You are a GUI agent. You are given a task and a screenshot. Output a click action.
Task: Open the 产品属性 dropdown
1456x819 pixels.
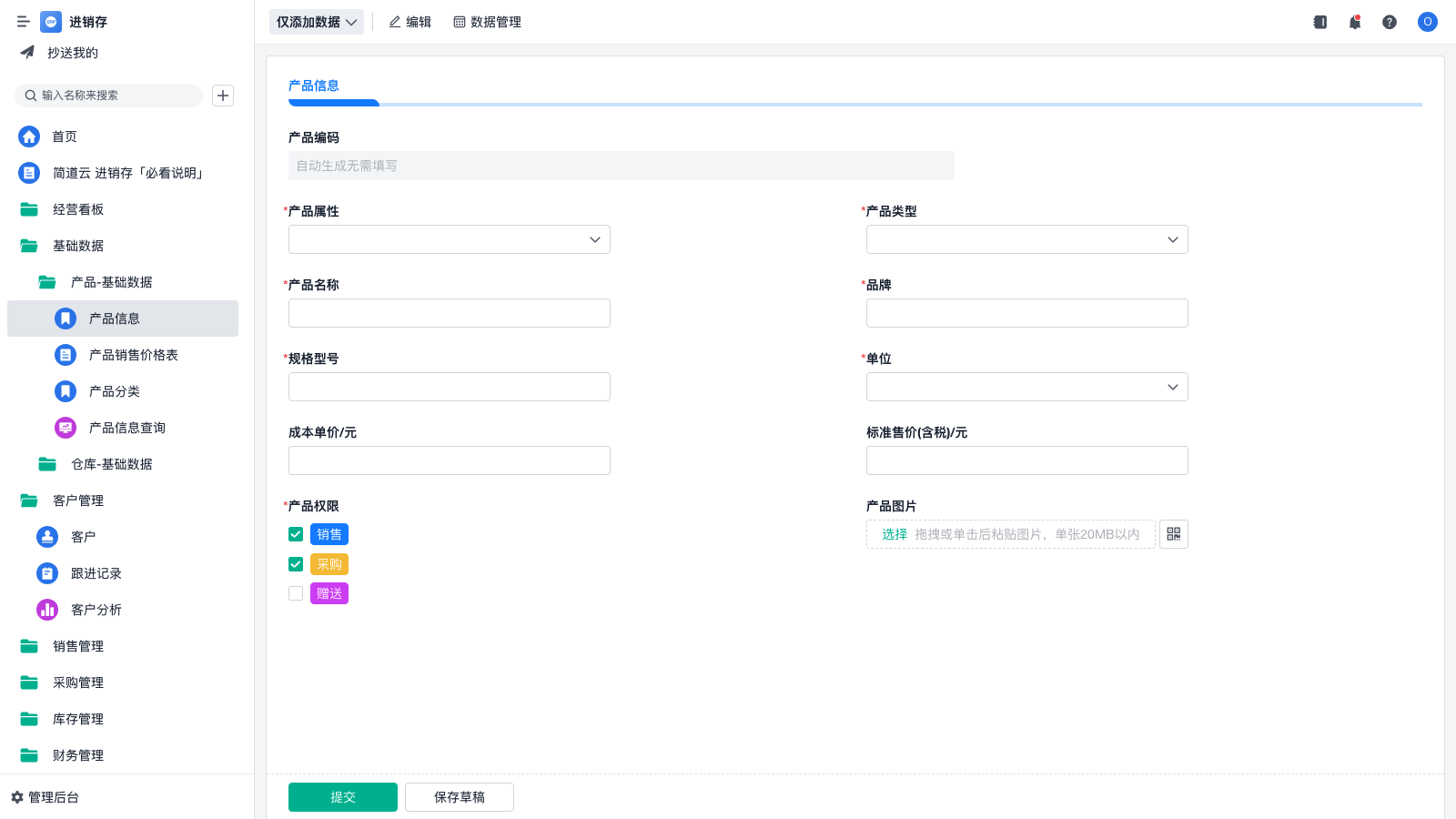tap(449, 239)
